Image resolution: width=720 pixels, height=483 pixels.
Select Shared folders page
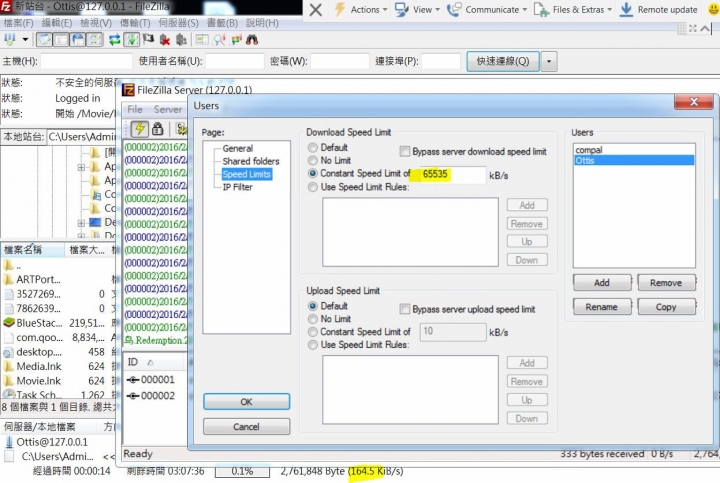[x=251, y=161]
